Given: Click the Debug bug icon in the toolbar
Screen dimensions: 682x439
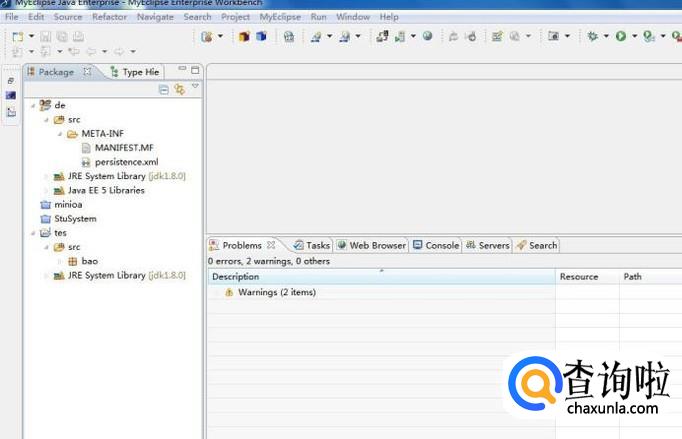Looking at the screenshot, I should (592, 36).
